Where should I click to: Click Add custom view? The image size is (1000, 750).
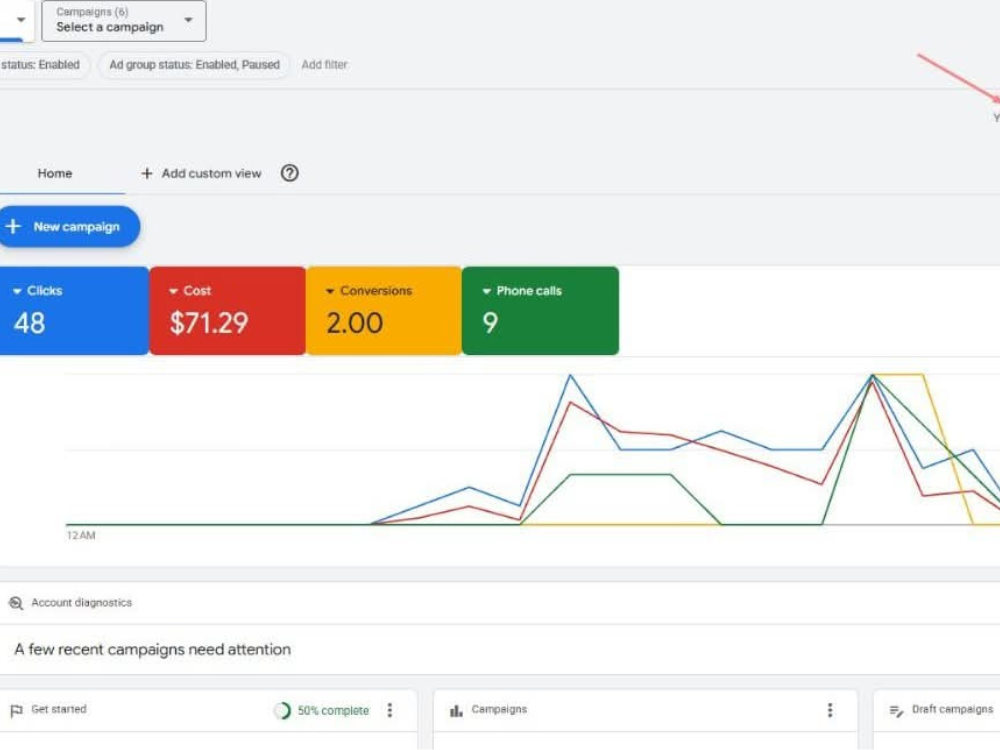click(201, 173)
